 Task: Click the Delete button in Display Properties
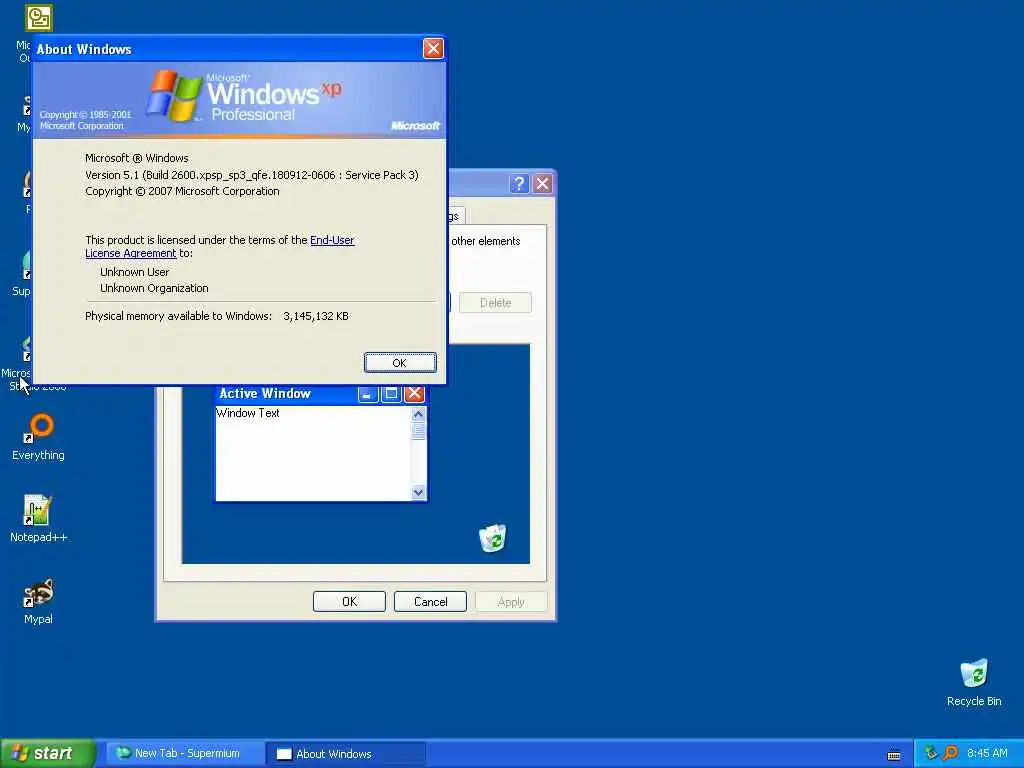point(495,302)
